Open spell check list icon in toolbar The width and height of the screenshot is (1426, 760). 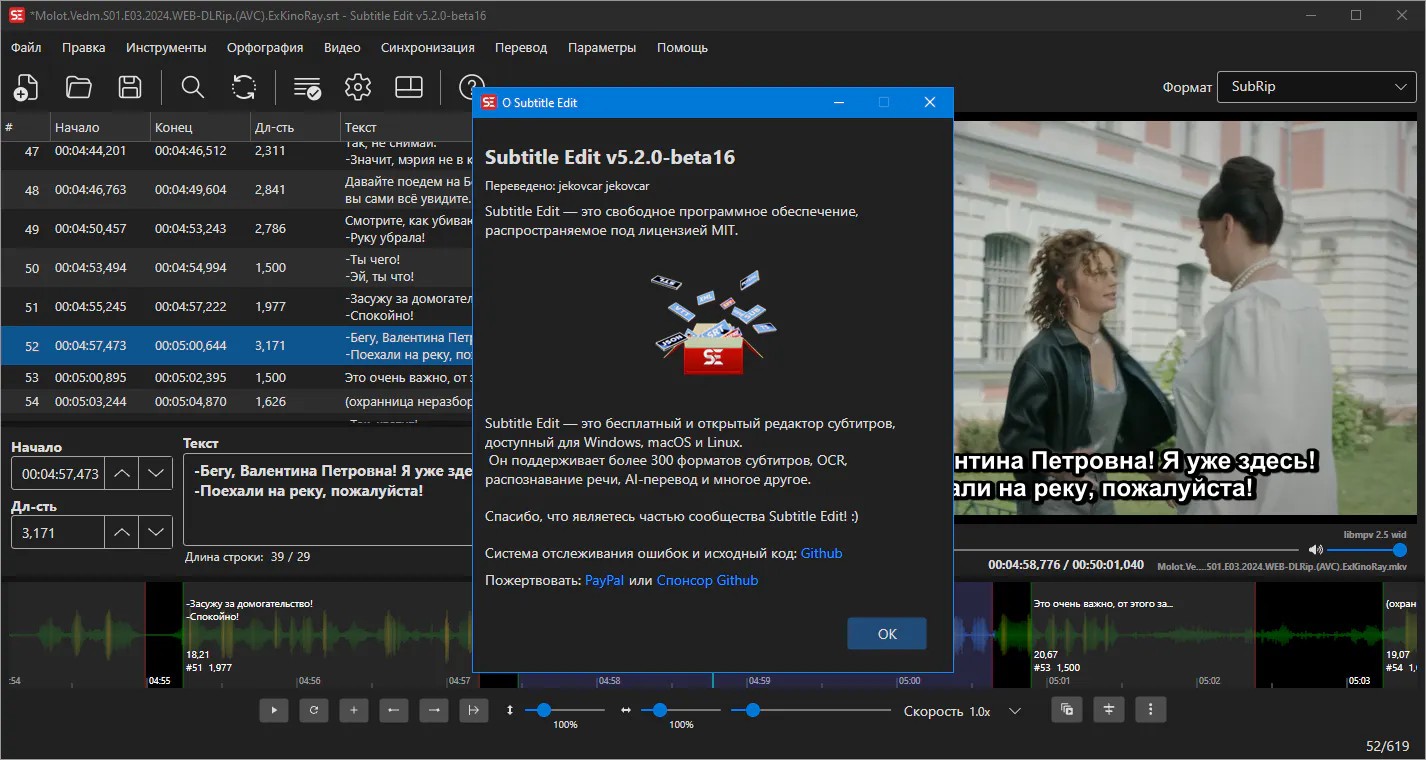[307, 87]
